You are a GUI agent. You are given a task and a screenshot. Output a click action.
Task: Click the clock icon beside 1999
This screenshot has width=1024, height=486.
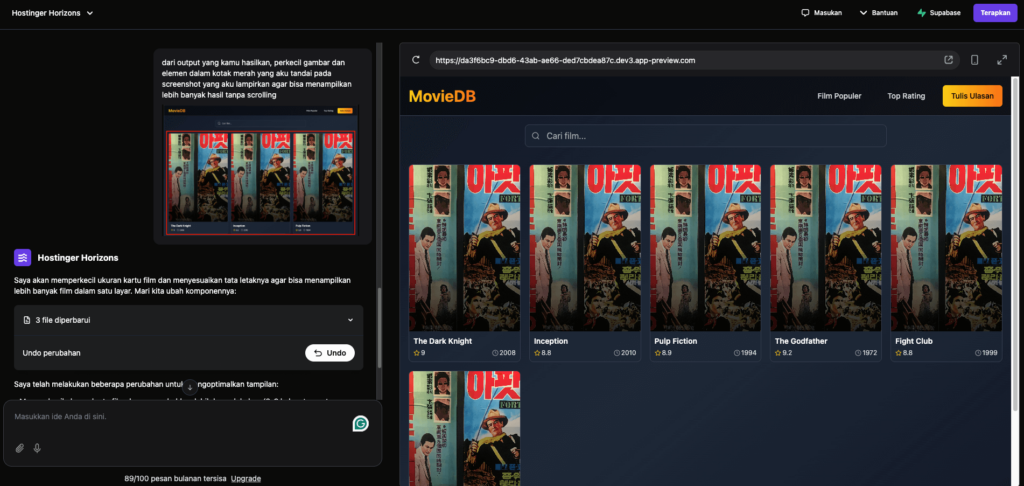coord(978,353)
